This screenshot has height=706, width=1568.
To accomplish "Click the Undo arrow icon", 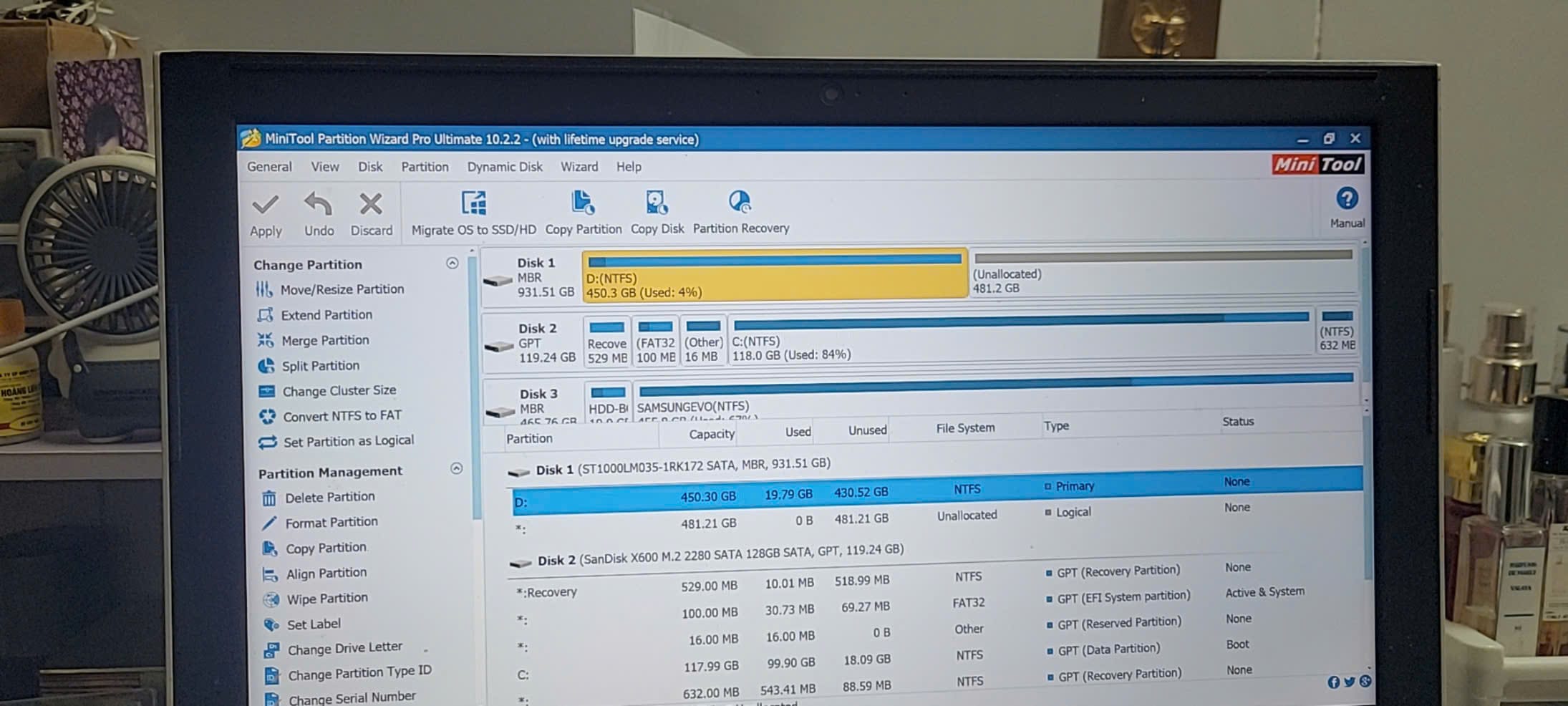I will (x=318, y=205).
